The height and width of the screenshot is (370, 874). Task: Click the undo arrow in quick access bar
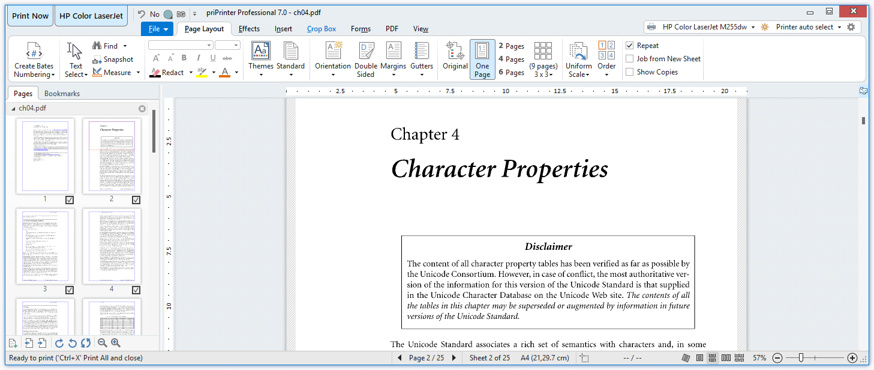pyautogui.click(x=142, y=13)
